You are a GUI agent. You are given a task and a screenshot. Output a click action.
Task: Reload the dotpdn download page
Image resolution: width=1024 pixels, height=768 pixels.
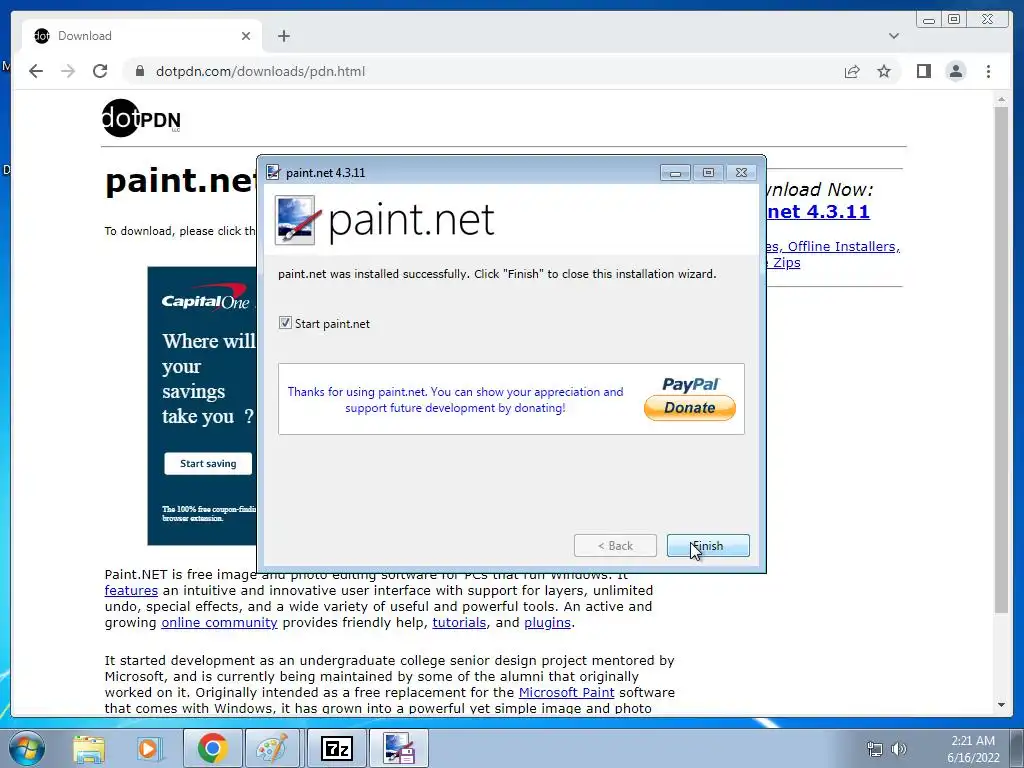(x=100, y=71)
